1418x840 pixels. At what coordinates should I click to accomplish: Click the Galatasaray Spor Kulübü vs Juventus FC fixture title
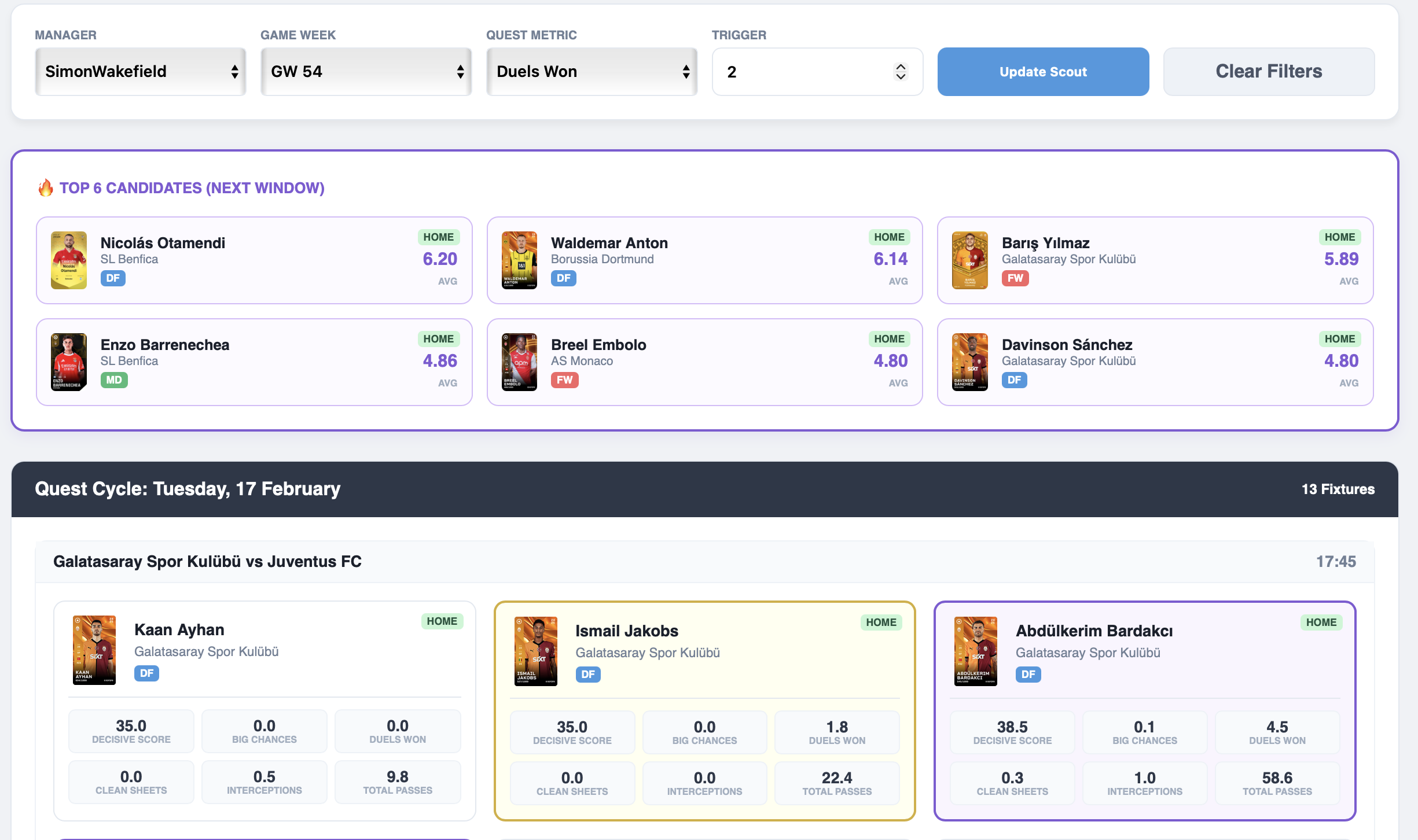[x=207, y=562]
